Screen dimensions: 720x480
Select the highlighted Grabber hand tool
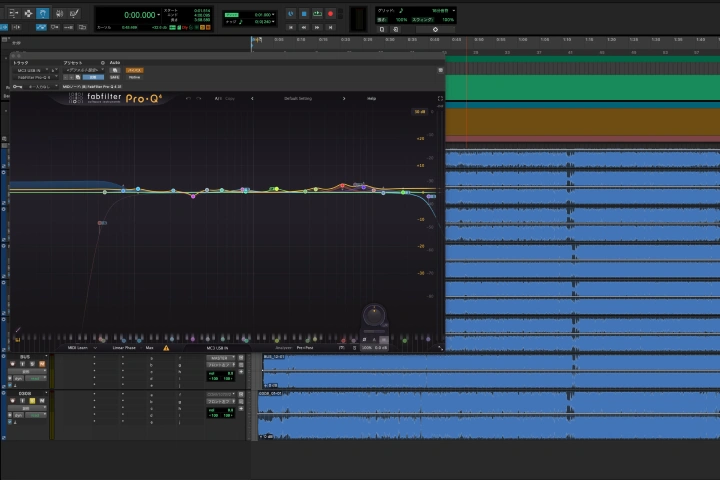43,13
